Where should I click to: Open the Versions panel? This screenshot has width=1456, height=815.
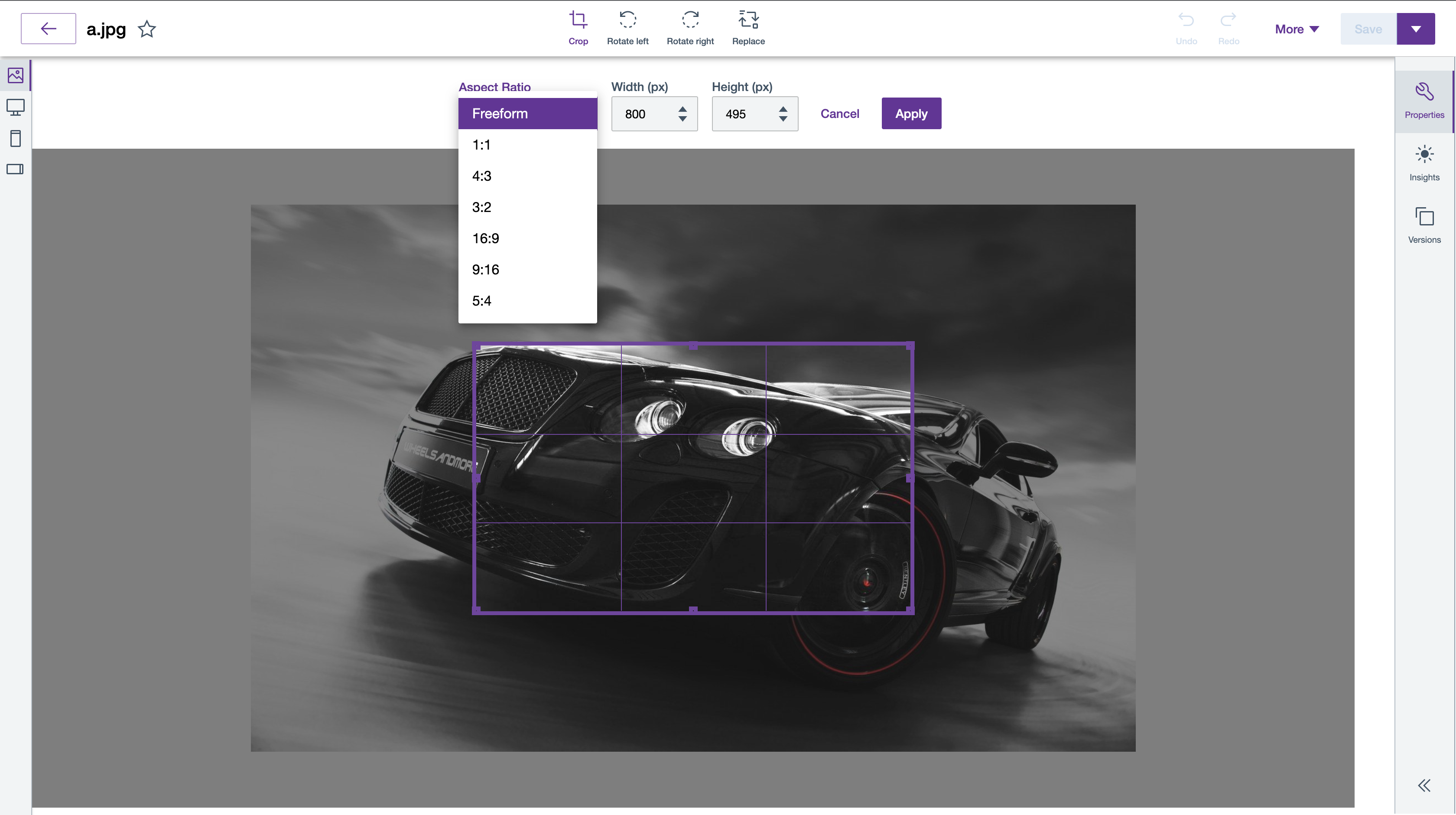(x=1424, y=224)
